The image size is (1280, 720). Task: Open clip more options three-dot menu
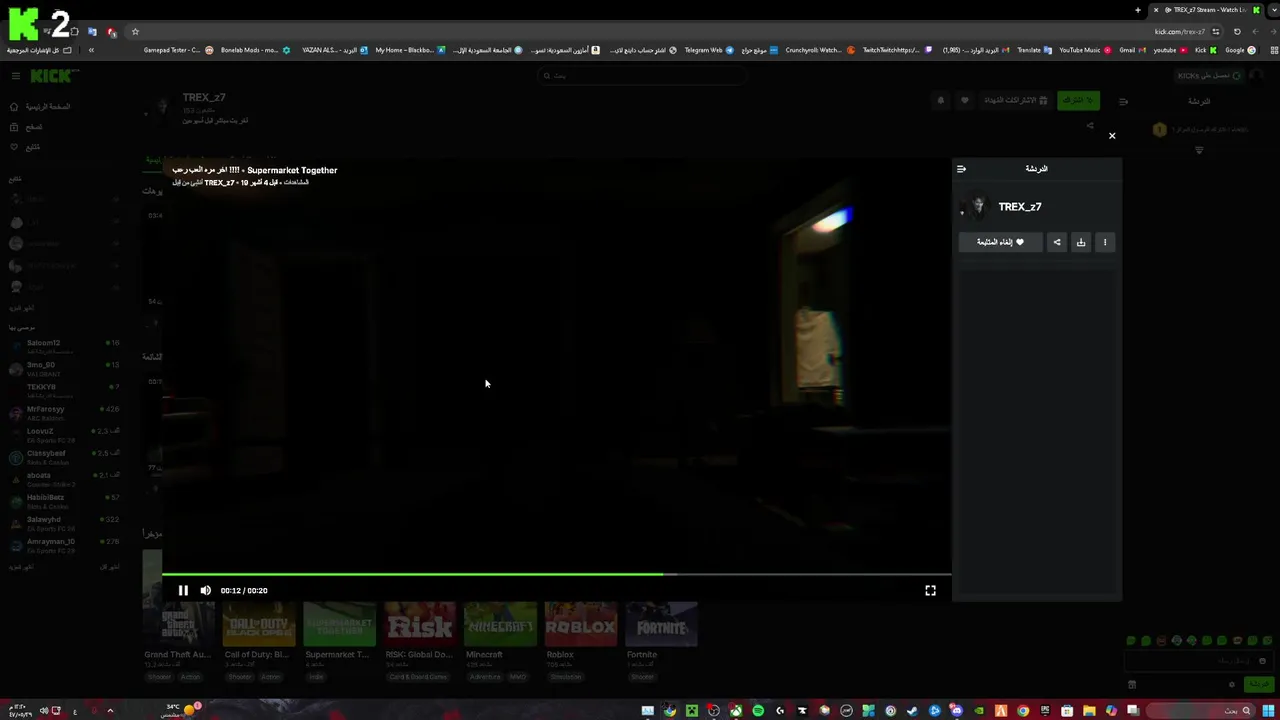[1105, 242]
